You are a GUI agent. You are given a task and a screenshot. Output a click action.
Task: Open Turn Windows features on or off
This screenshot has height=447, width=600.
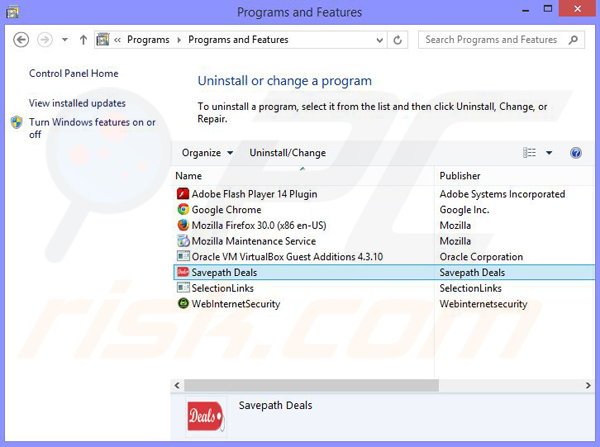[x=92, y=128]
